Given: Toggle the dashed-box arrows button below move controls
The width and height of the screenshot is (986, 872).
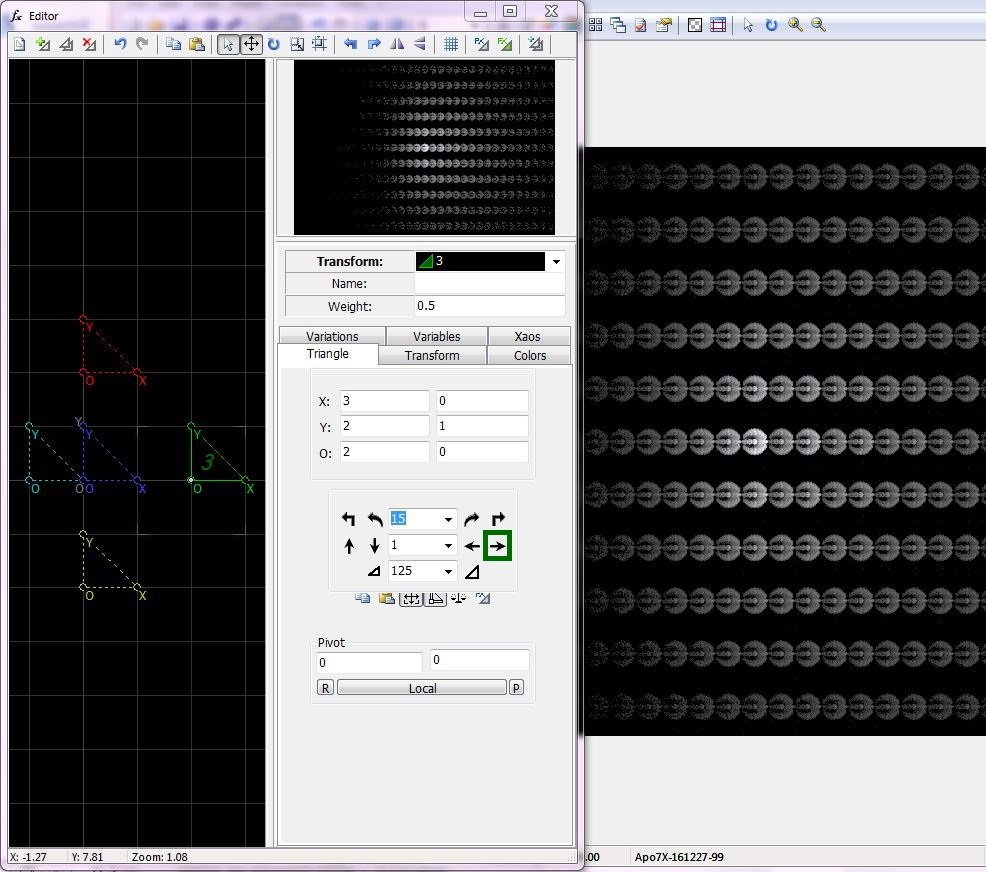Looking at the screenshot, I should coord(411,599).
